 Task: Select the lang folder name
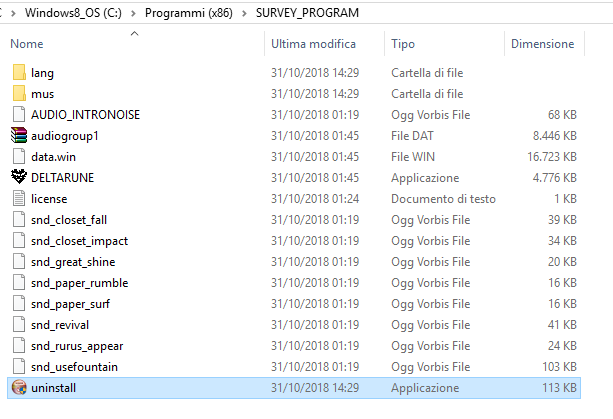[x=42, y=73]
